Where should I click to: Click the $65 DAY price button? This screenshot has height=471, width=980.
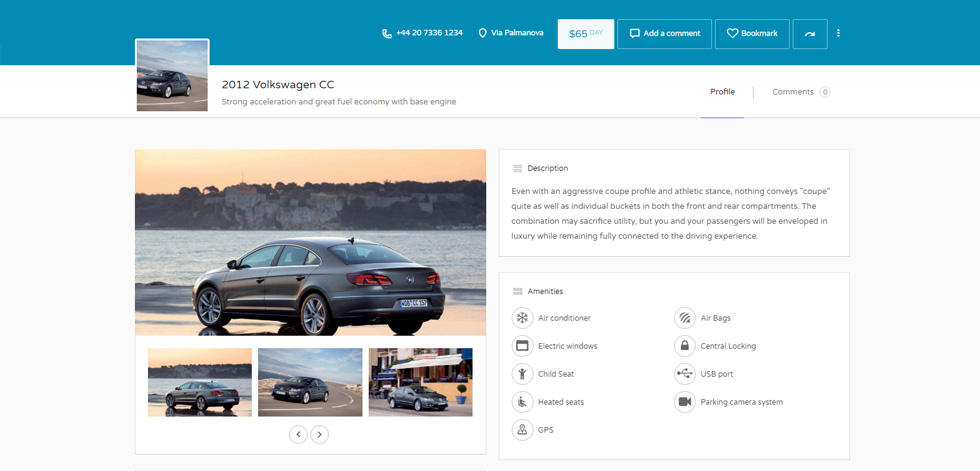pyautogui.click(x=586, y=34)
